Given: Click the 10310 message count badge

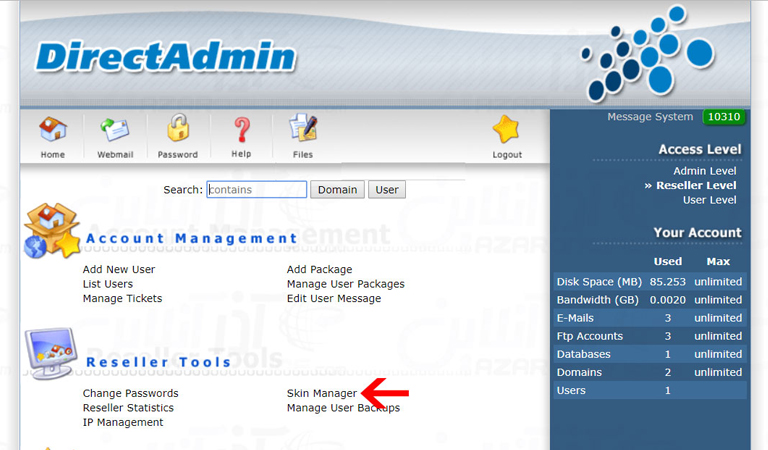Looking at the screenshot, I should tap(724, 117).
